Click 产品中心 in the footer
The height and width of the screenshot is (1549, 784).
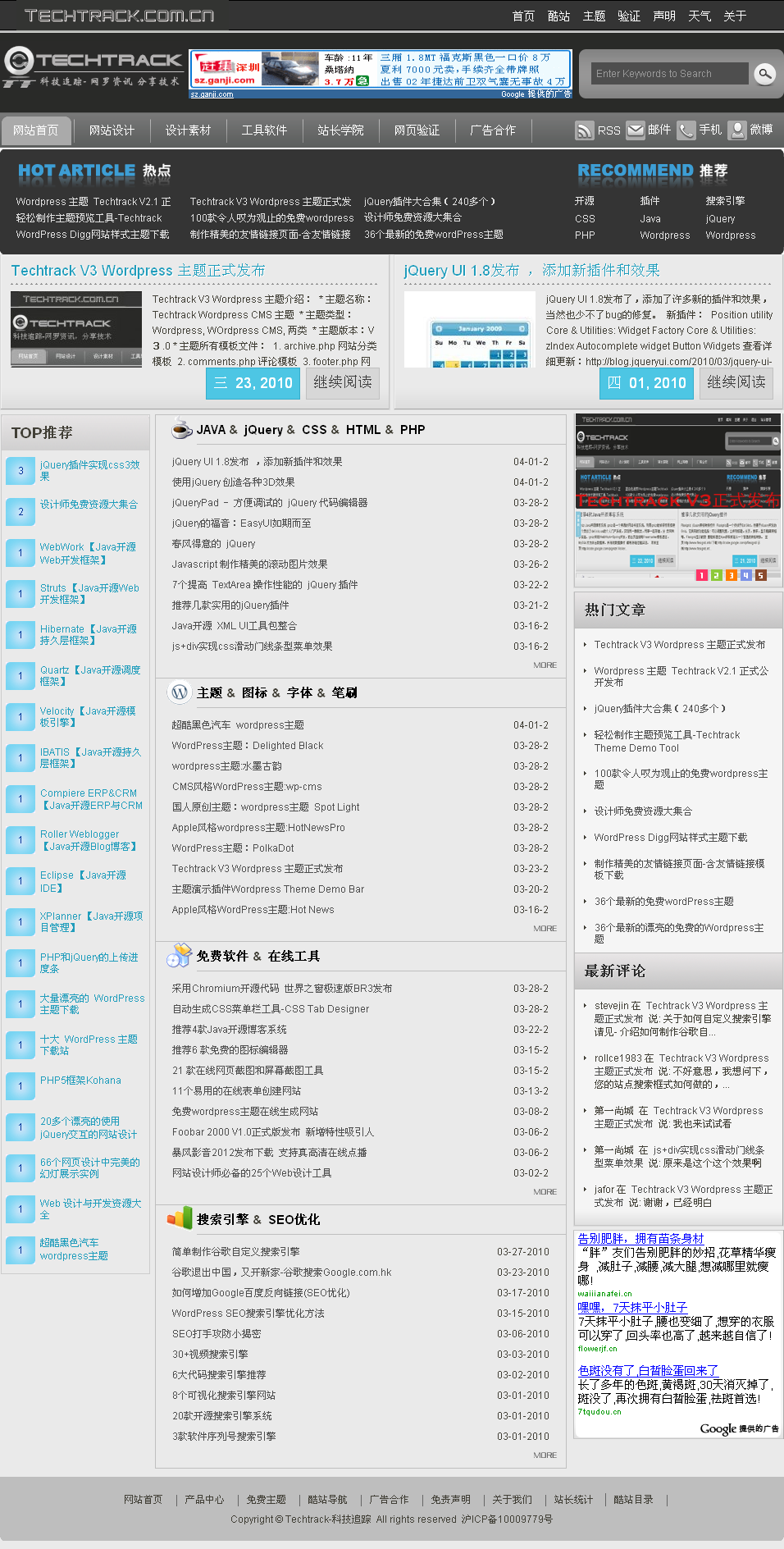(x=204, y=1500)
